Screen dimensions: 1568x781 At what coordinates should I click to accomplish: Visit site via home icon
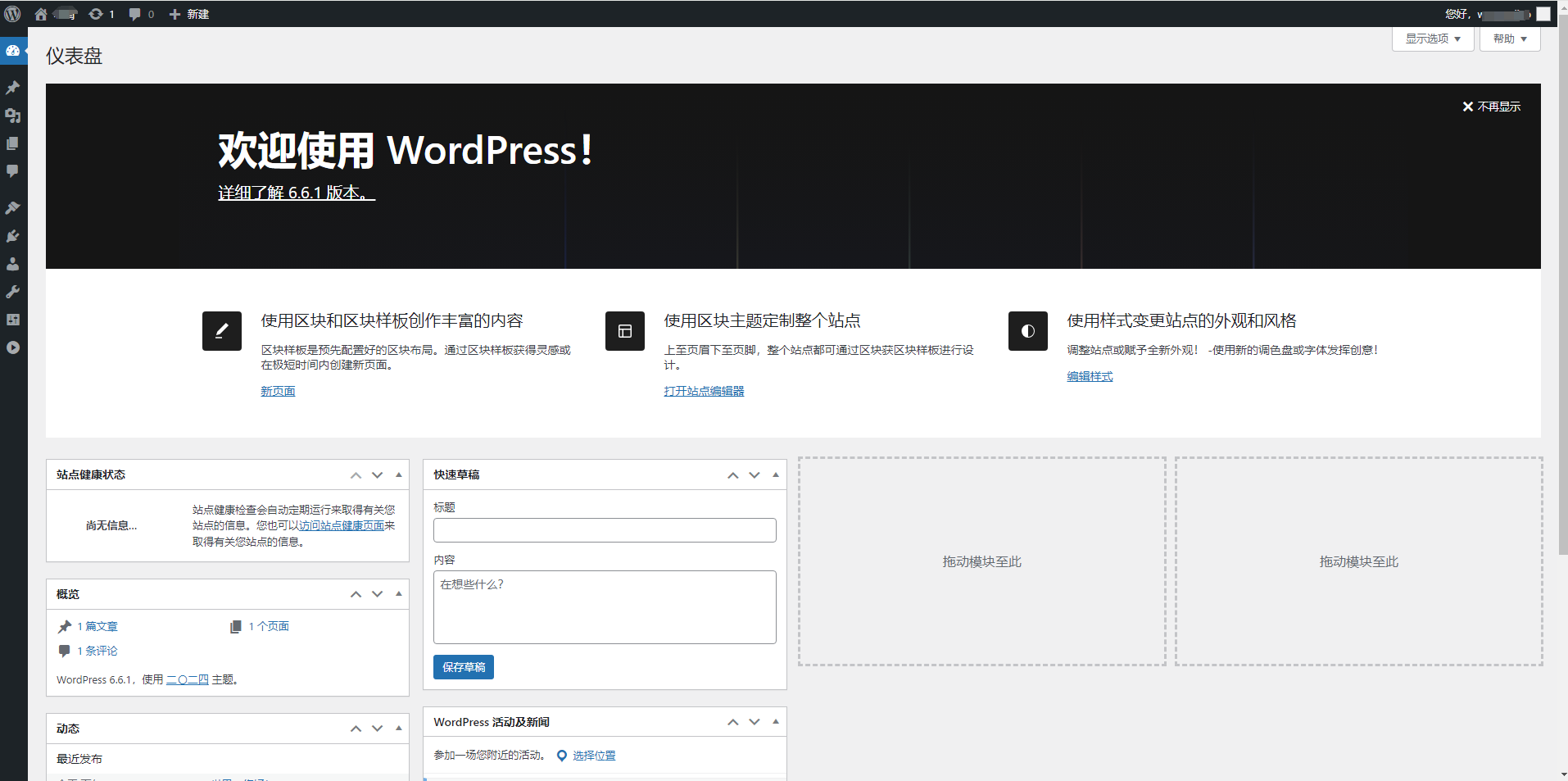41,14
